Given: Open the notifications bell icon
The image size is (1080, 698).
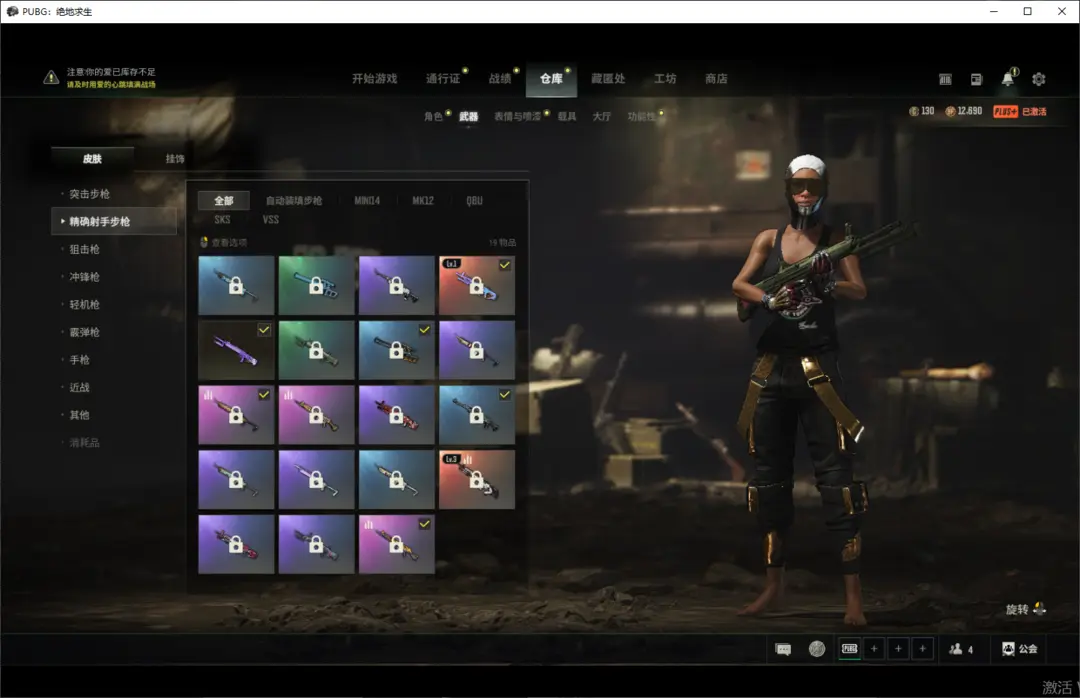Looking at the screenshot, I should pos(1008,79).
